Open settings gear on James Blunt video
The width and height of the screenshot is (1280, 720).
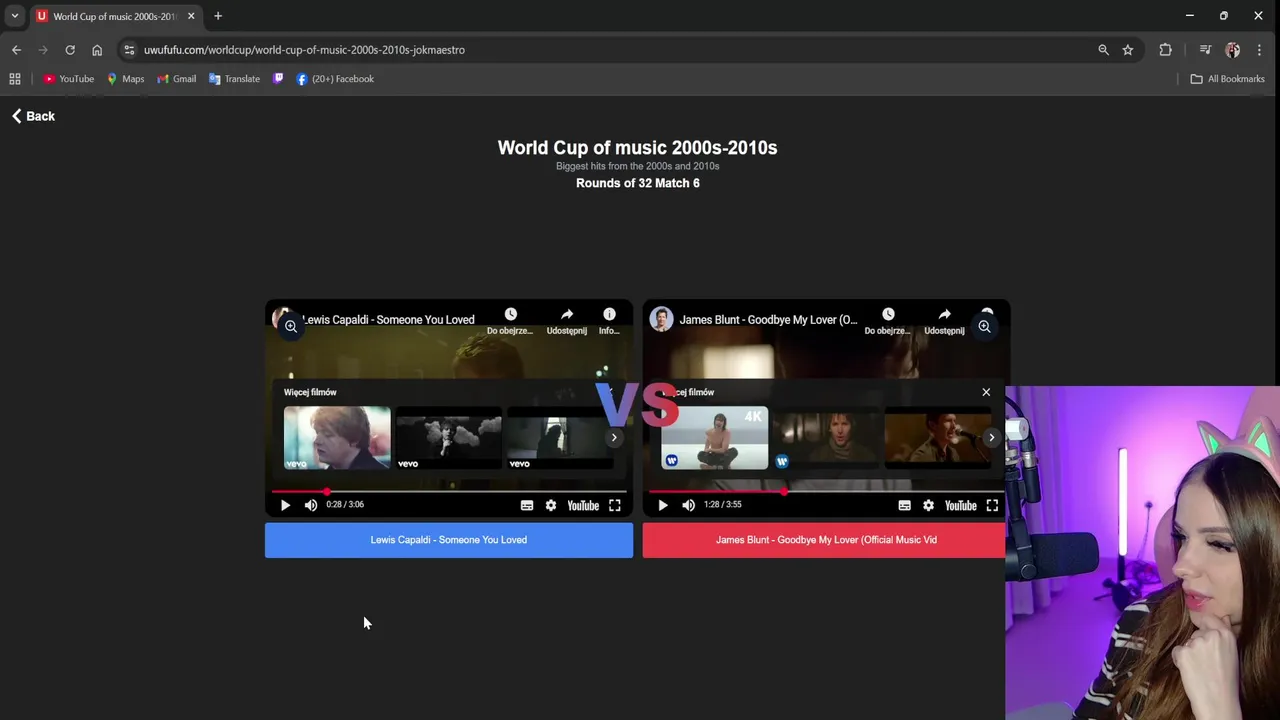click(x=928, y=505)
